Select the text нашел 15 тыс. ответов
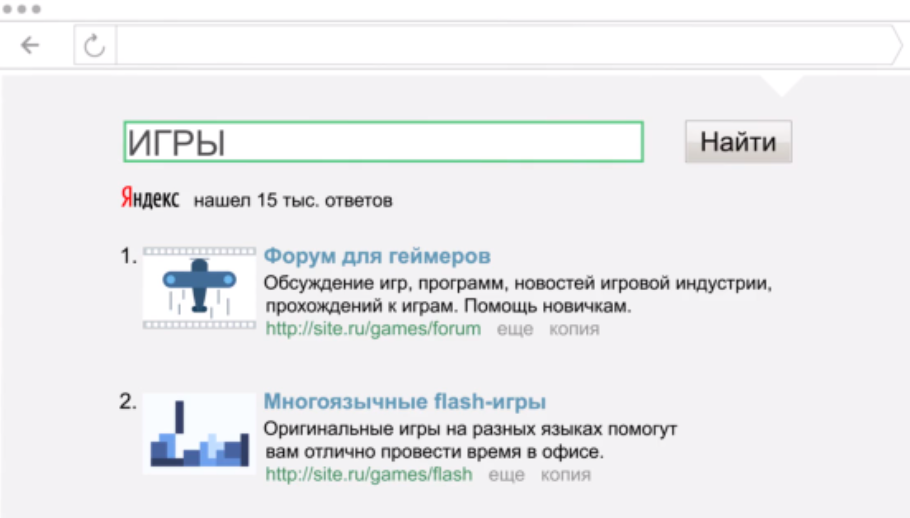 [293, 200]
